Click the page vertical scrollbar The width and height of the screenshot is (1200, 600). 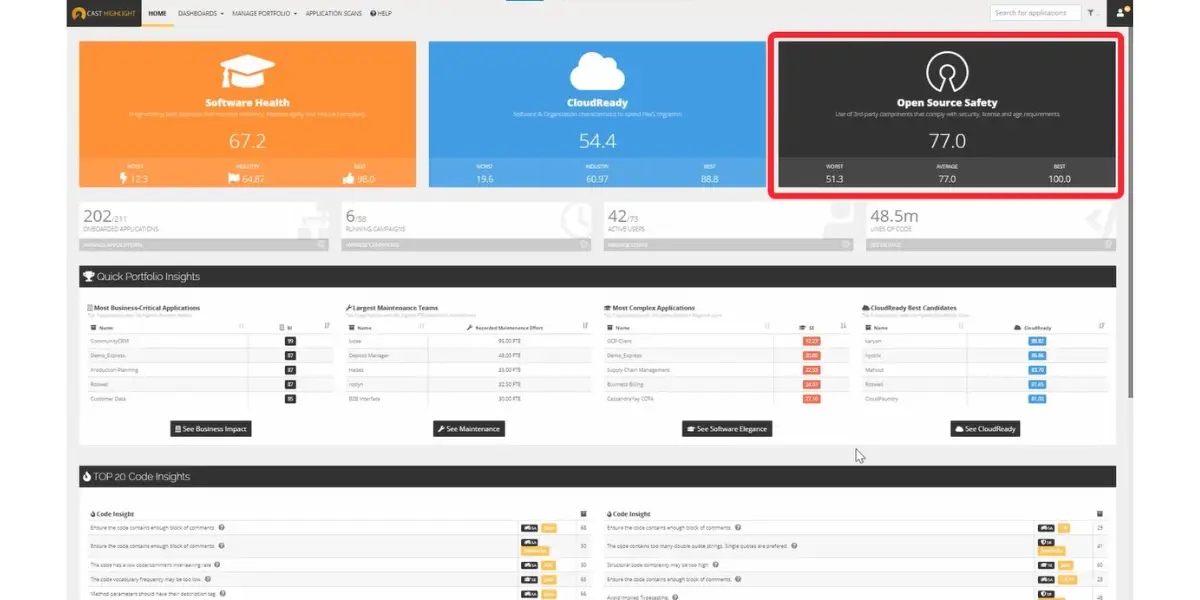(1133, 214)
